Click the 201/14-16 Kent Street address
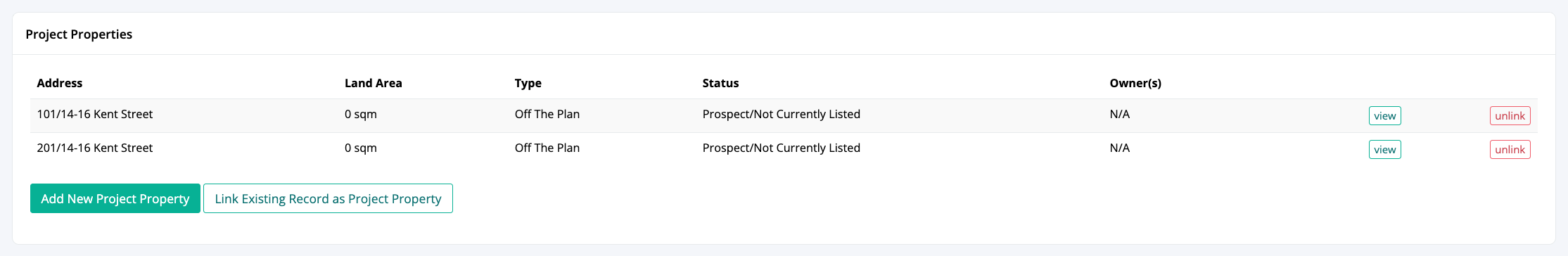 tap(95, 148)
